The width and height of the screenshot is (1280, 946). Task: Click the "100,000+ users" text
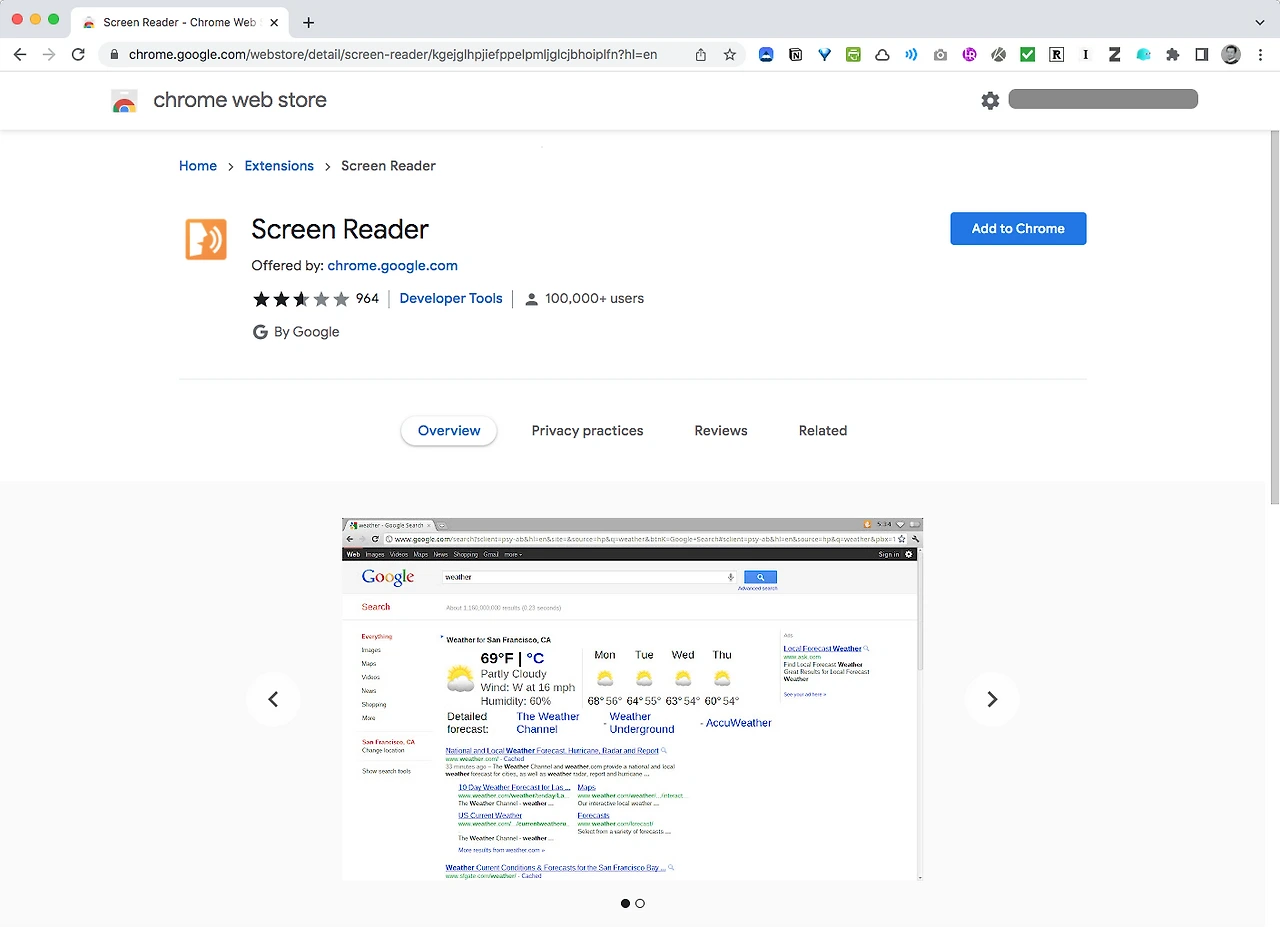pos(594,298)
